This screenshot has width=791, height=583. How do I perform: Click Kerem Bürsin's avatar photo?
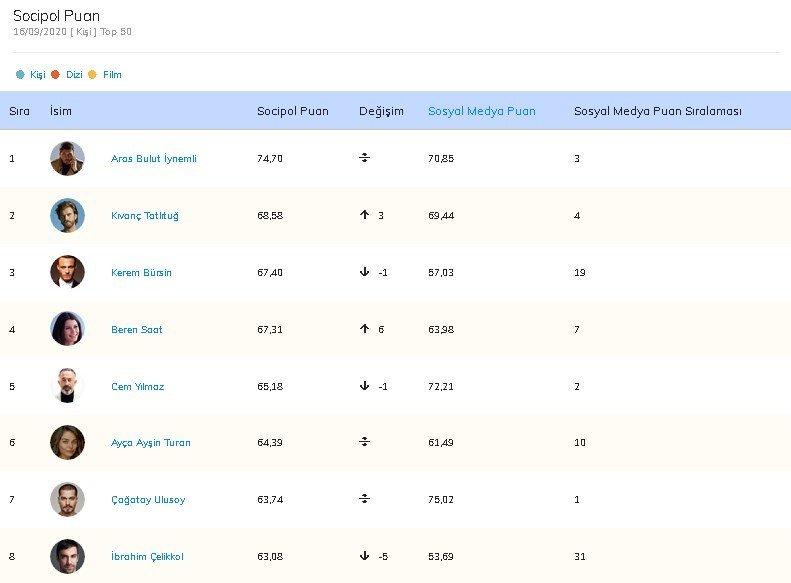[67, 272]
